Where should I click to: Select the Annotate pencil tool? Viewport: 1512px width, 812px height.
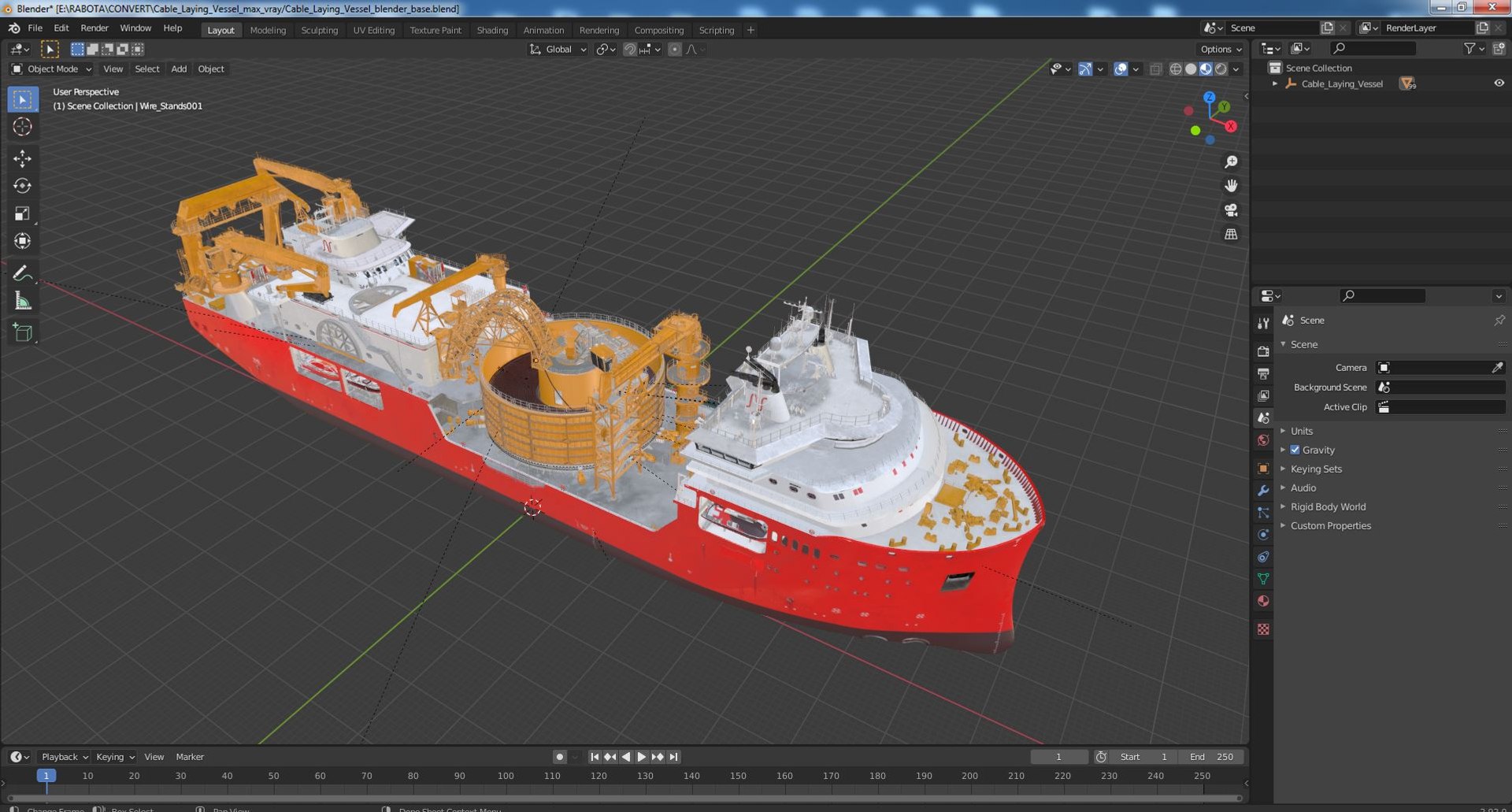point(22,273)
